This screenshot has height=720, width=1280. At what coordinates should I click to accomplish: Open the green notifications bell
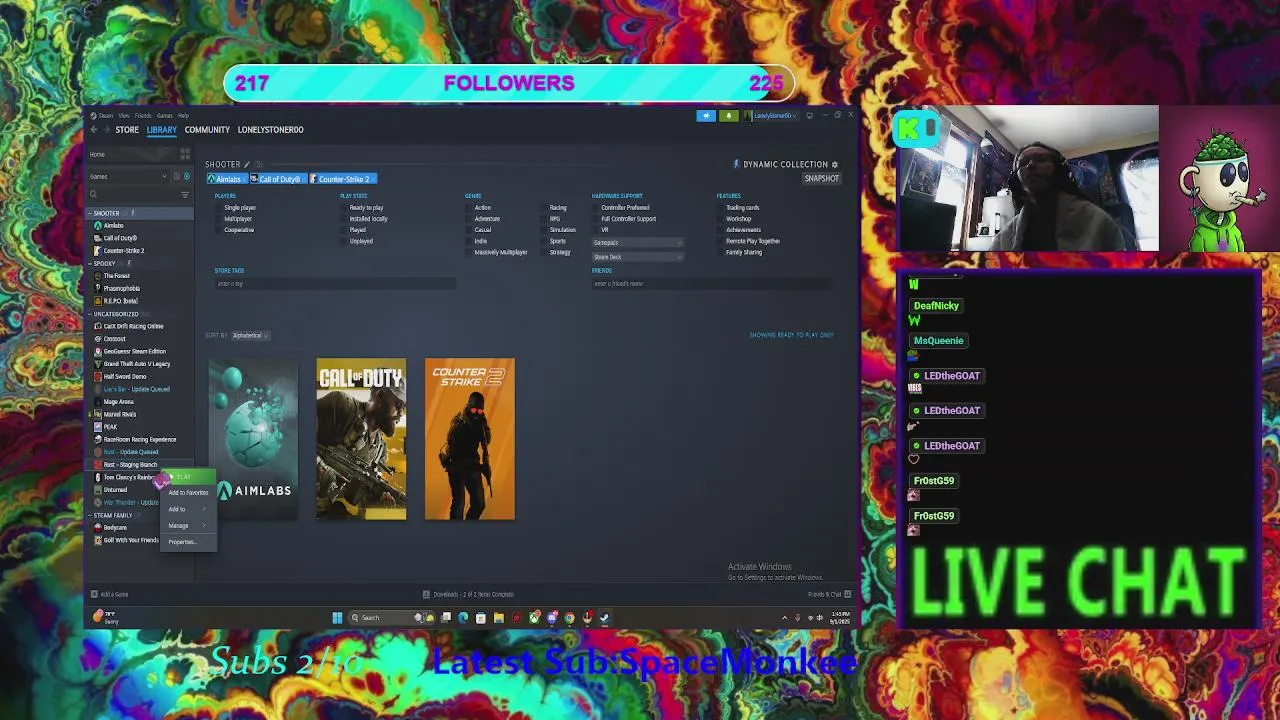pyautogui.click(x=729, y=116)
